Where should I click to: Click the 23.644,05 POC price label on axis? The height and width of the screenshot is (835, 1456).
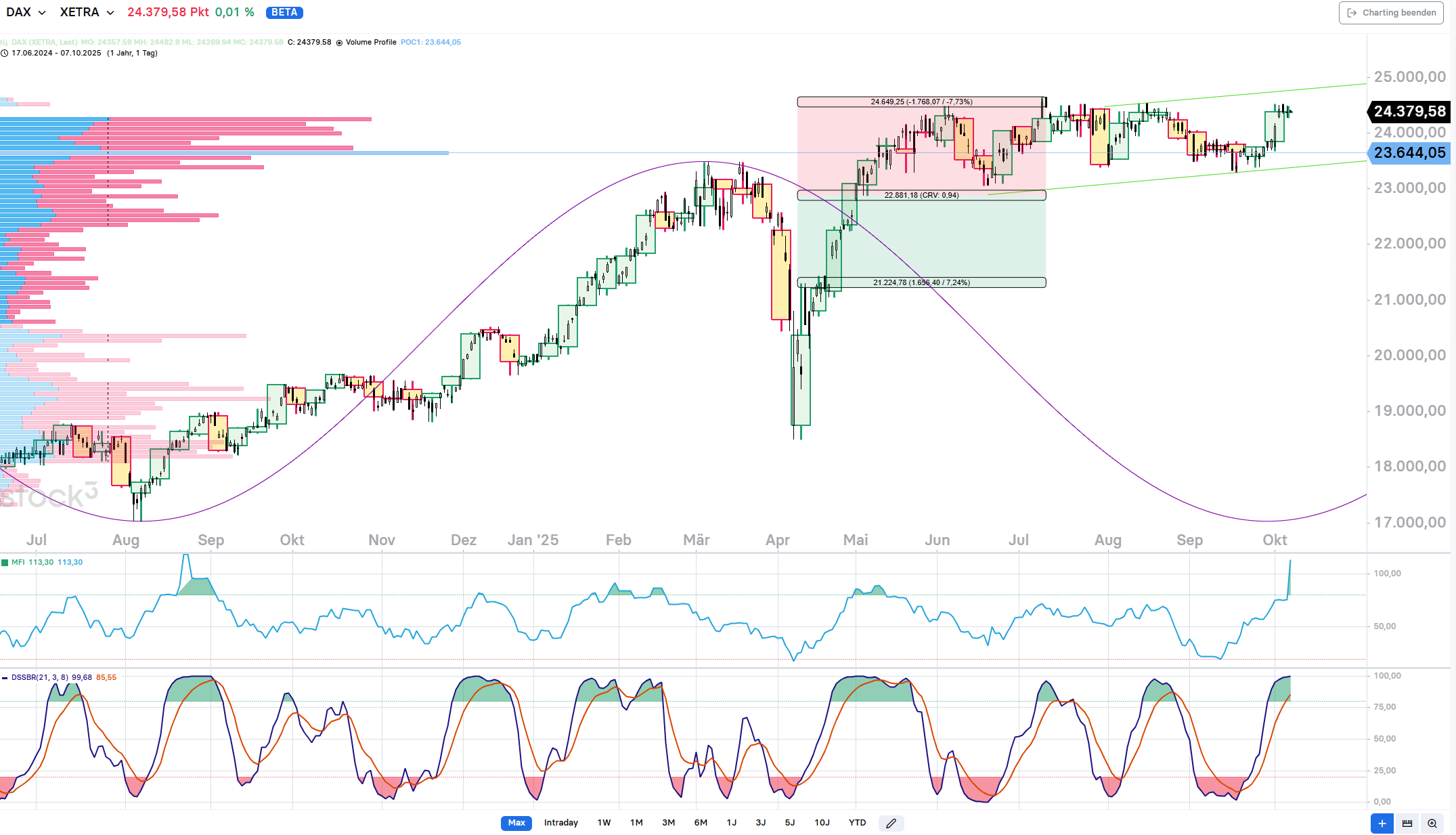pos(1409,153)
